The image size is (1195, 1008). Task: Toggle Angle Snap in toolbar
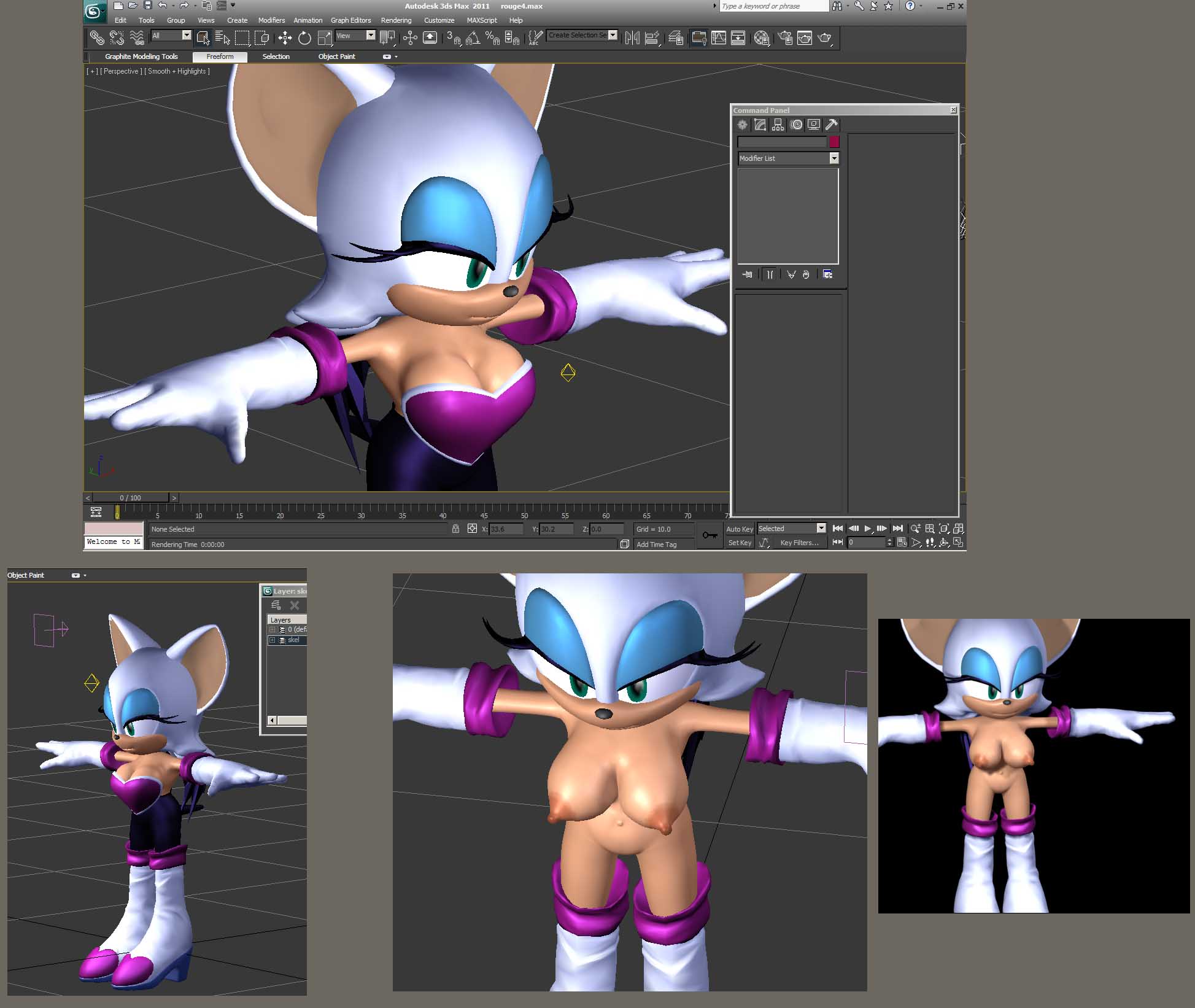[472, 38]
